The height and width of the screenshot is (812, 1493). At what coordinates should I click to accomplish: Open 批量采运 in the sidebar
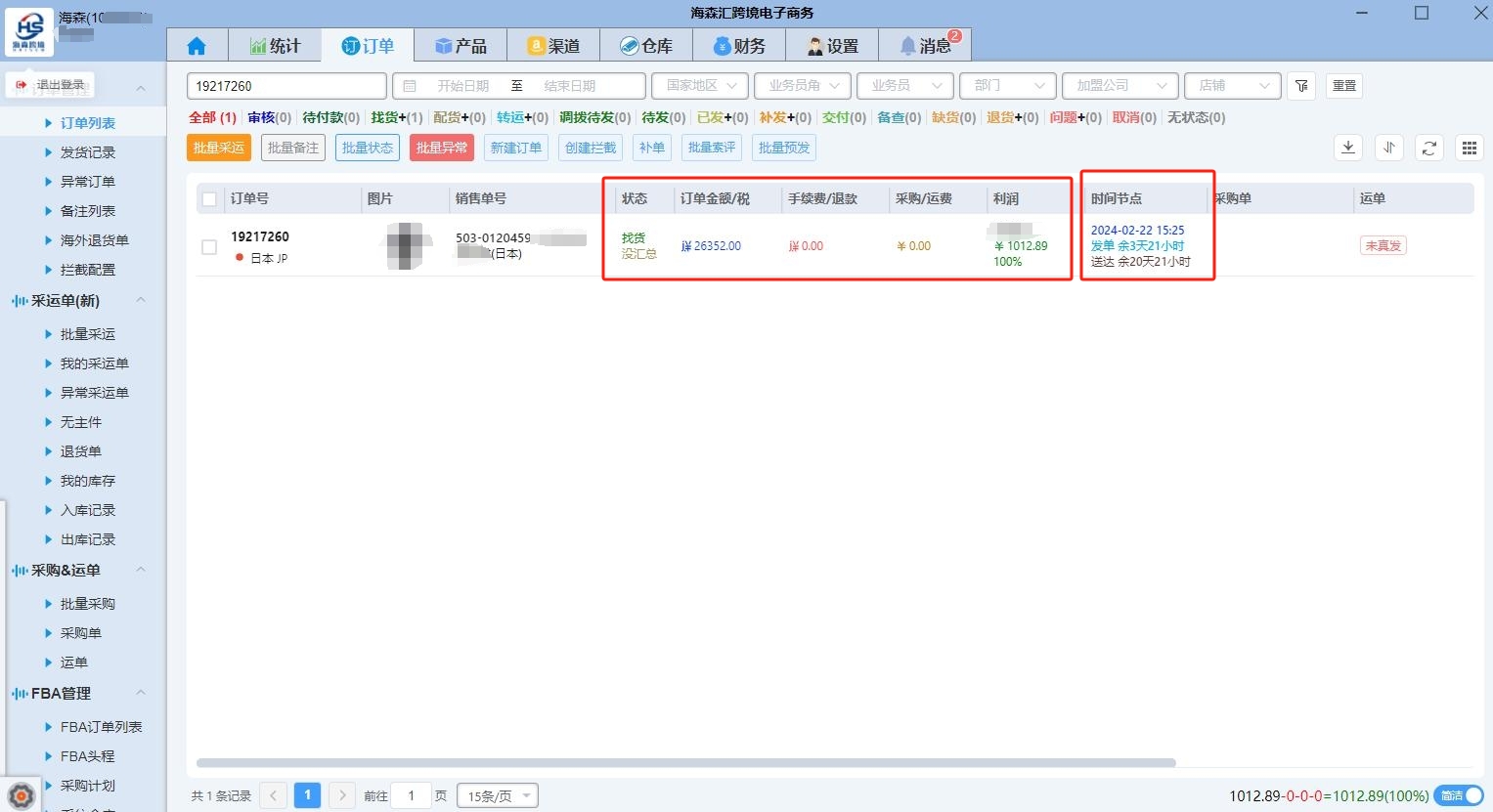(88, 334)
